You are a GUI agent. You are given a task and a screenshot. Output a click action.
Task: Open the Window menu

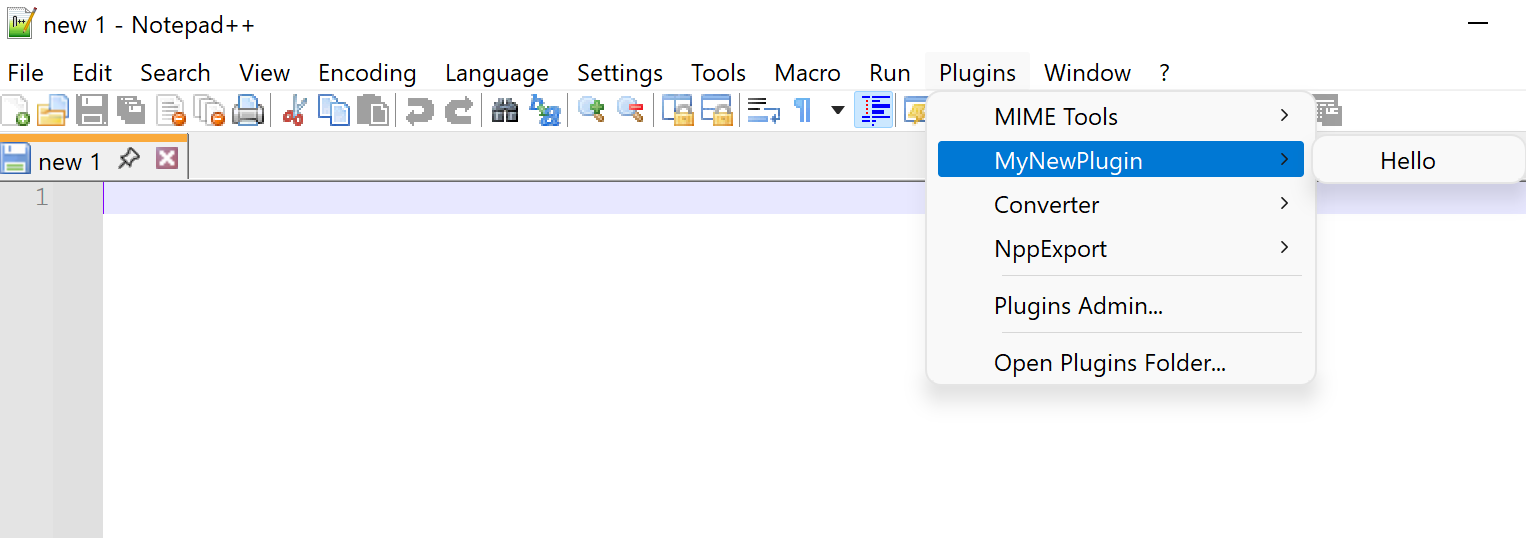click(x=1088, y=73)
